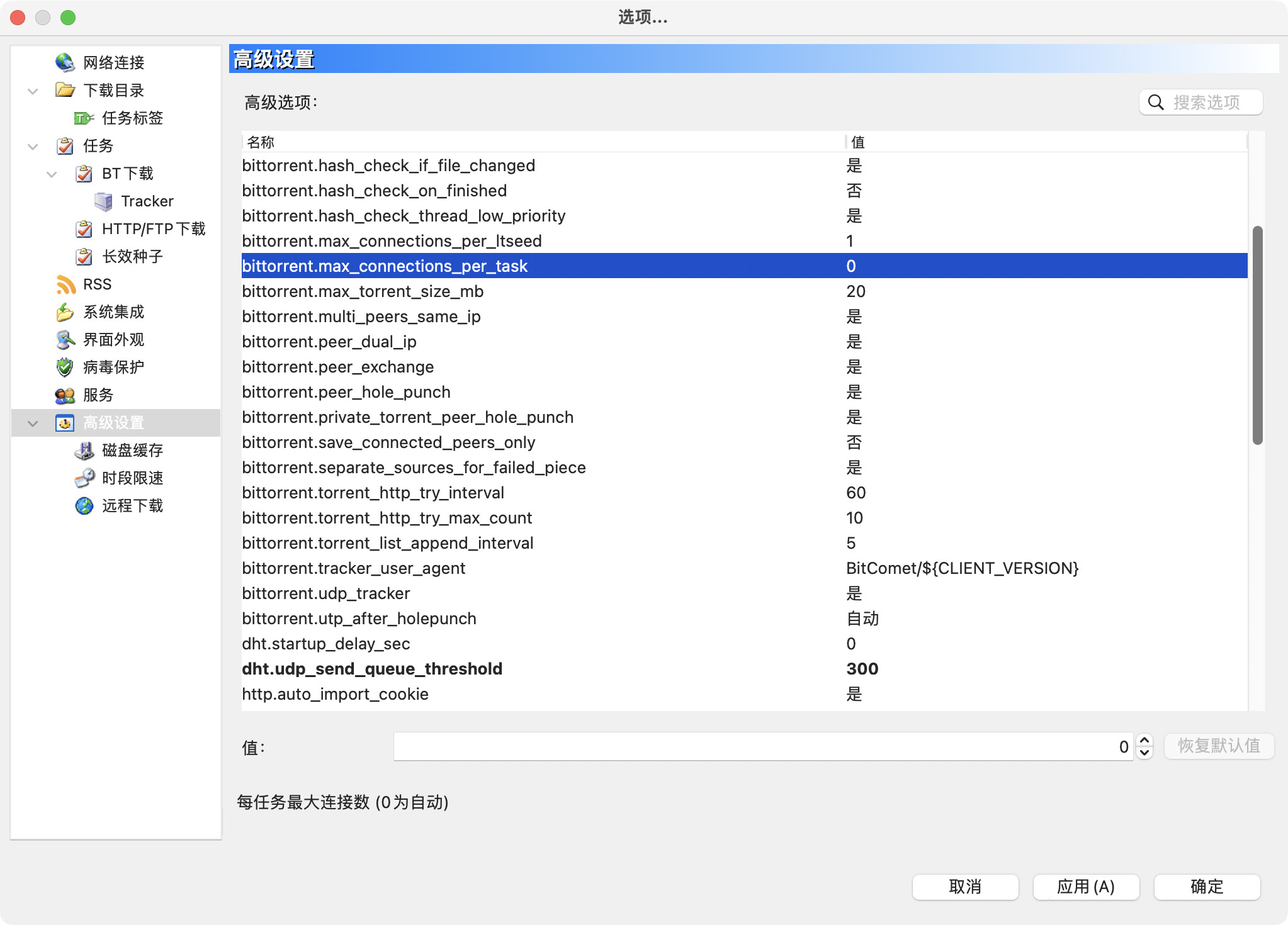Click the 取消 button
Screen dimensions: 1288x925
[x=965, y=887]
